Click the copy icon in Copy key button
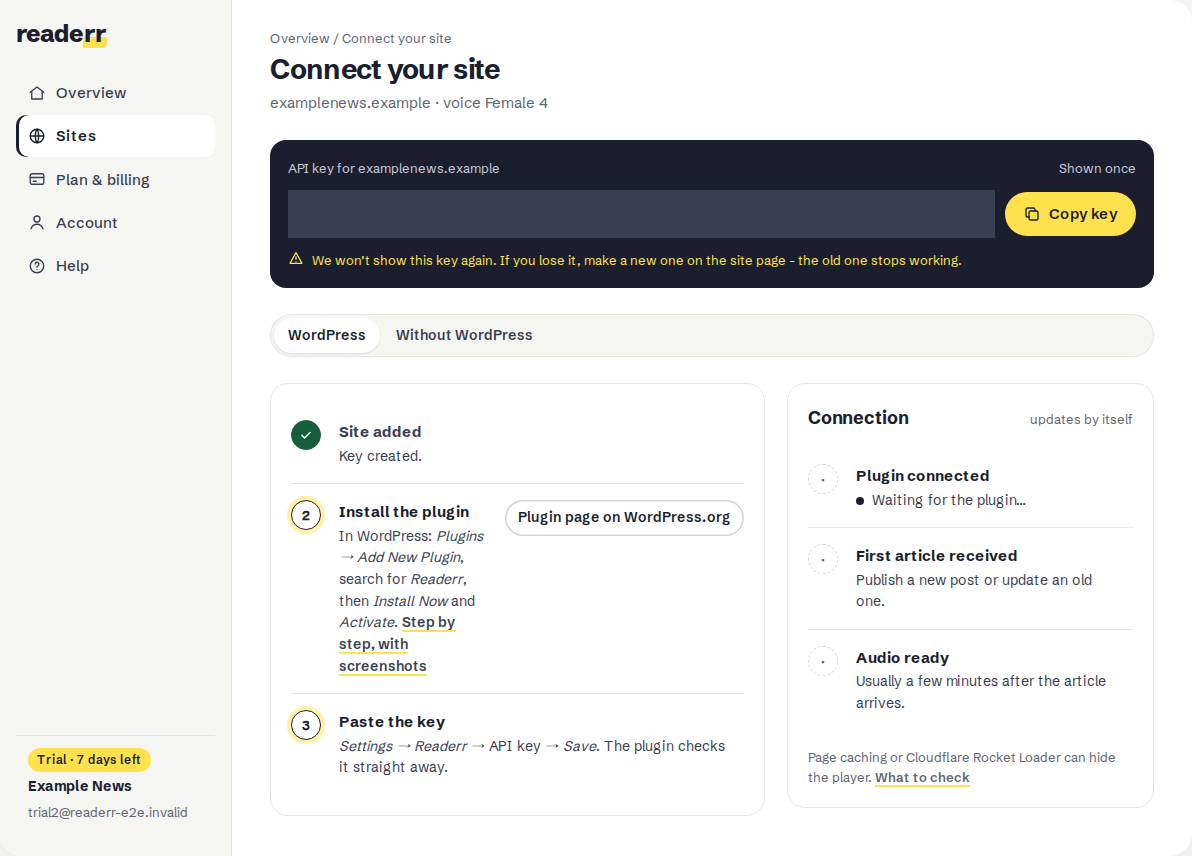The height and width of the screenshot is (856, 1192). pos(1032,214)
